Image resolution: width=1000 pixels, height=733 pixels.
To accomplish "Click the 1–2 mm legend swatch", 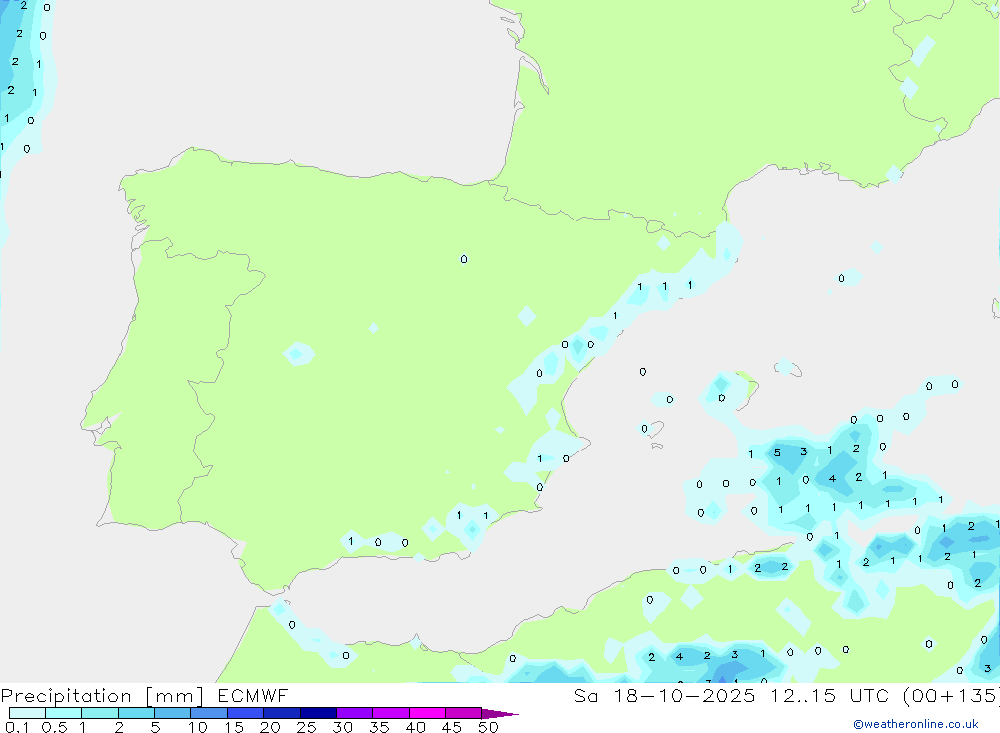I will click(x=100, y=713).
